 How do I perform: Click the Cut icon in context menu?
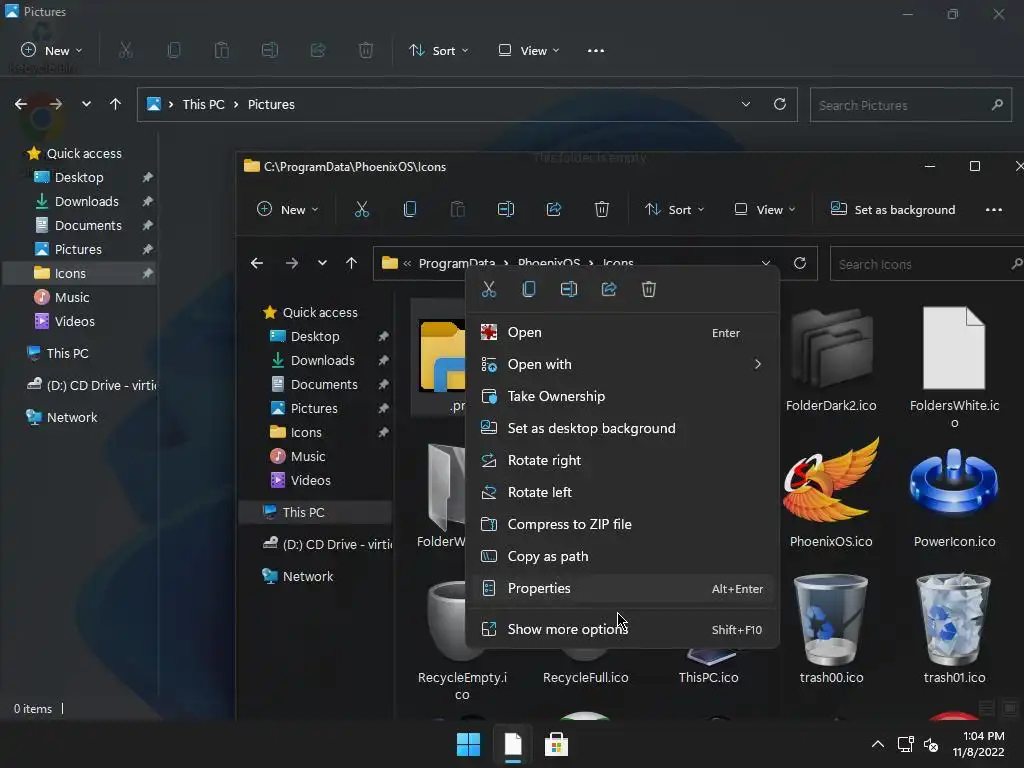coord(488,289)
